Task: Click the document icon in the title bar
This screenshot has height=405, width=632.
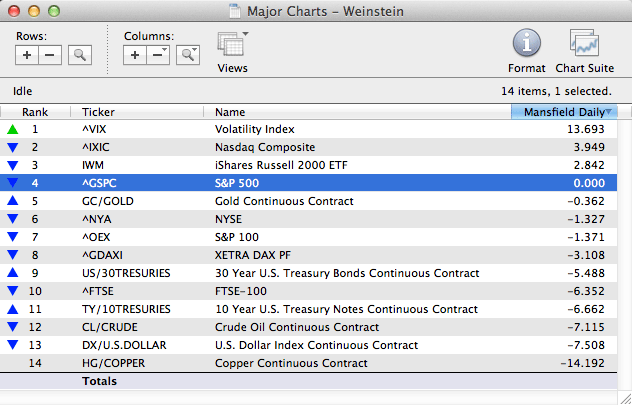Action: (x=236, y=10)
